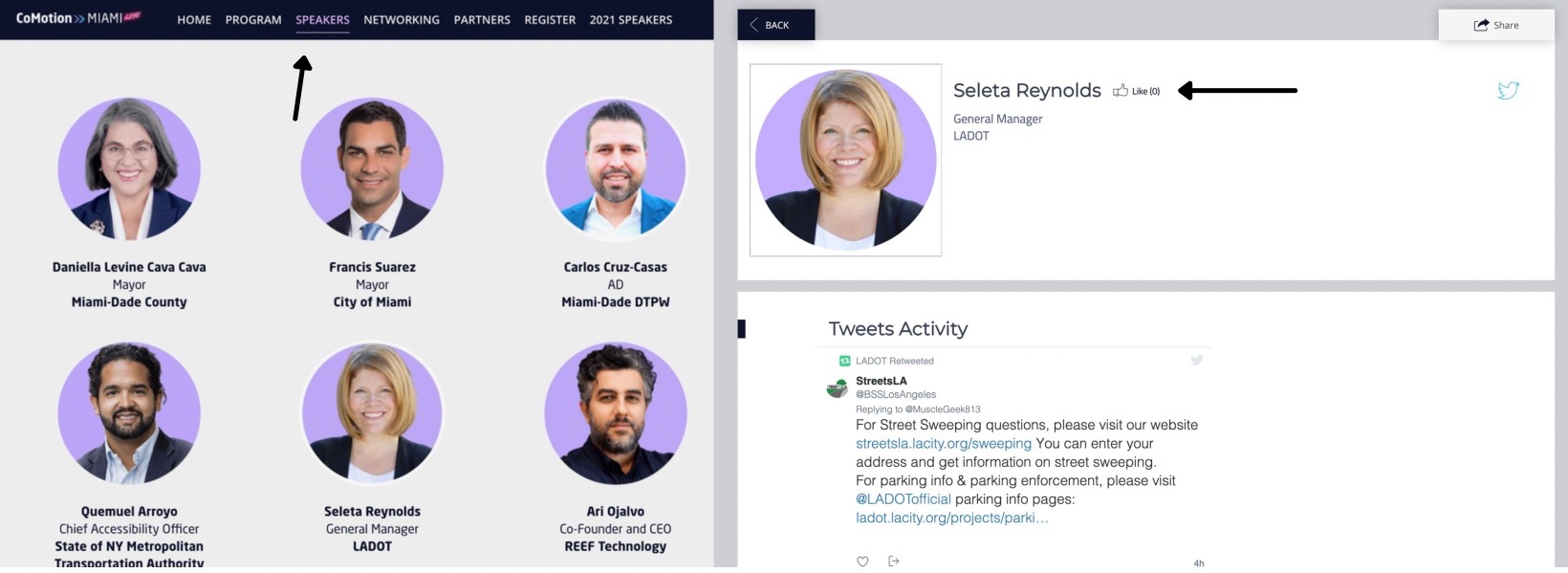The width and height of the screenshot is (1568, 573).
Task: Click the Chief Accessibility Officer title
Action: [x=129, y=529]
